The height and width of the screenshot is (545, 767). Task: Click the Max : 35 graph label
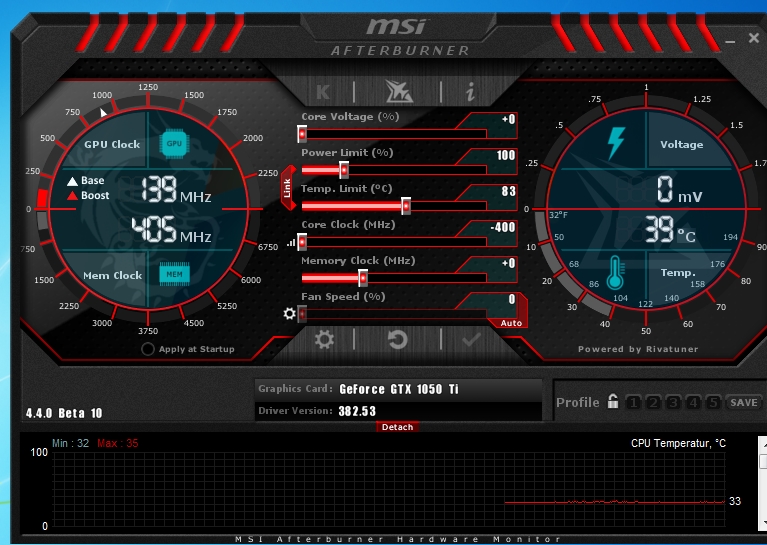pyautogui.click(x=117, y=443)
